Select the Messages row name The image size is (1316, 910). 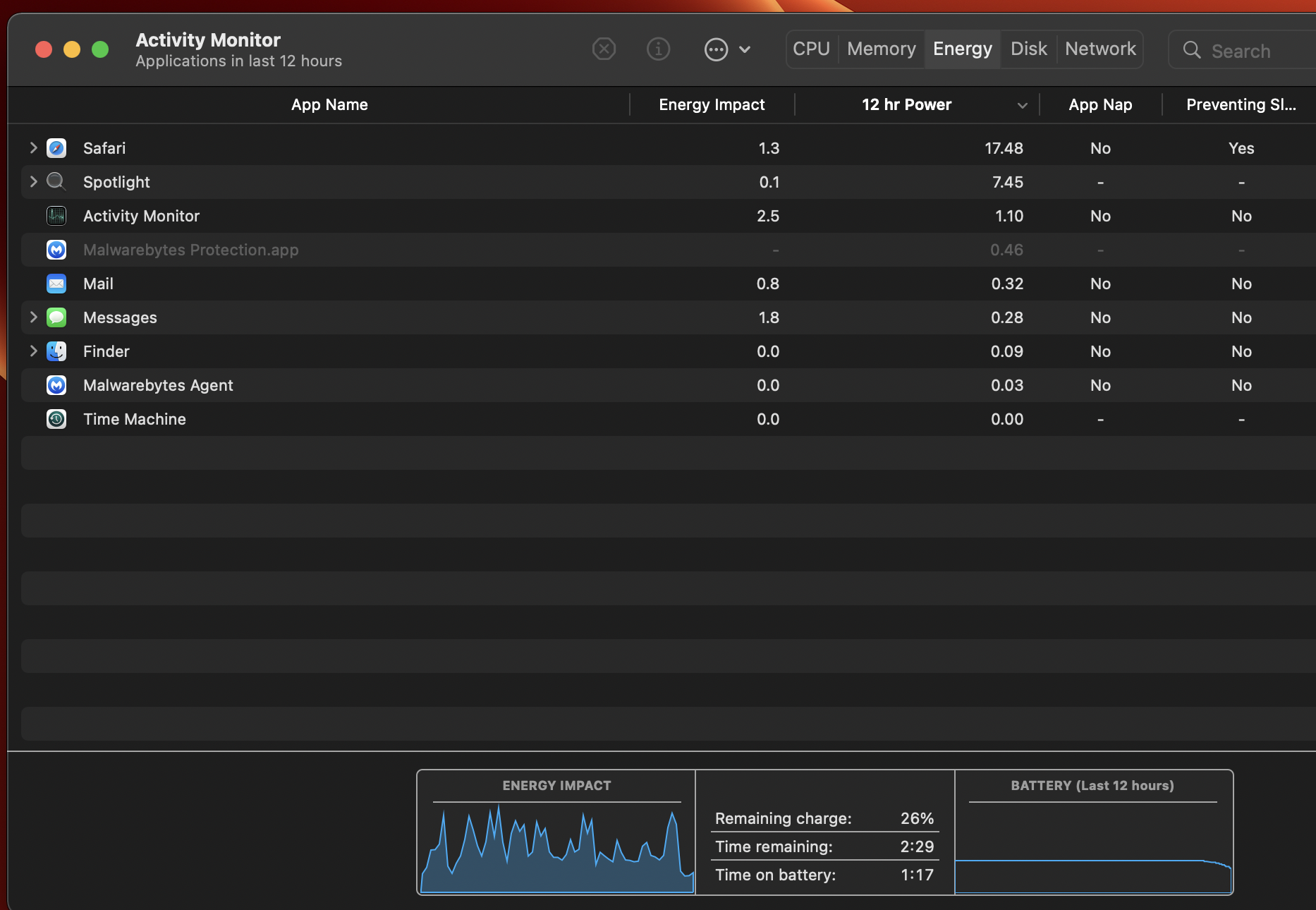coord(120,317)
